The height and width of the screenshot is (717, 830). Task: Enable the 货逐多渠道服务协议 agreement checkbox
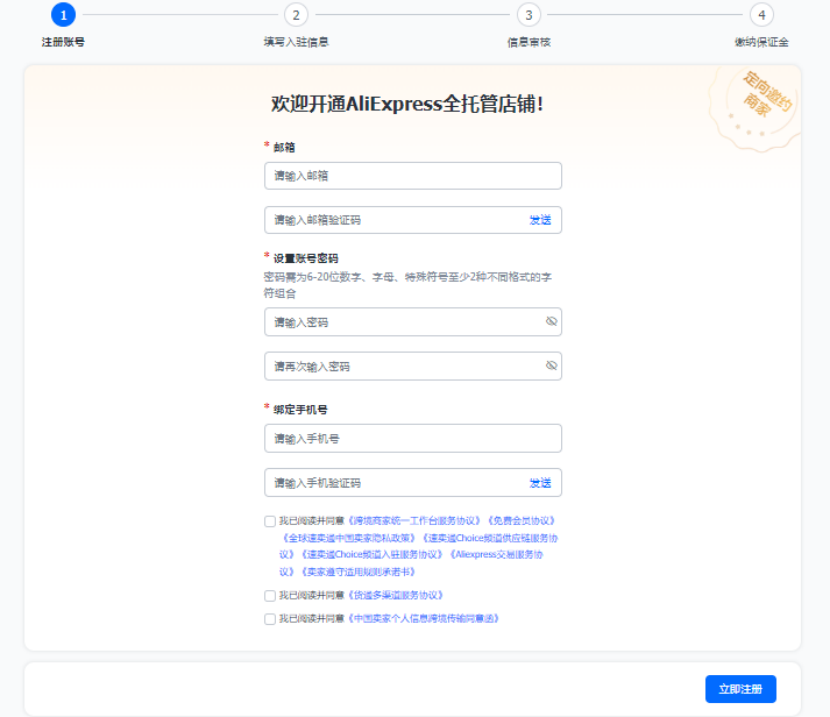pos(268,595)
